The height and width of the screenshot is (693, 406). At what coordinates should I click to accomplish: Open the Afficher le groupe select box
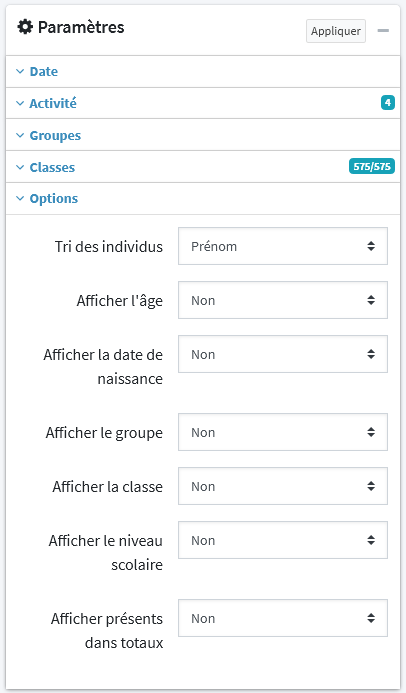pos(283,432)
